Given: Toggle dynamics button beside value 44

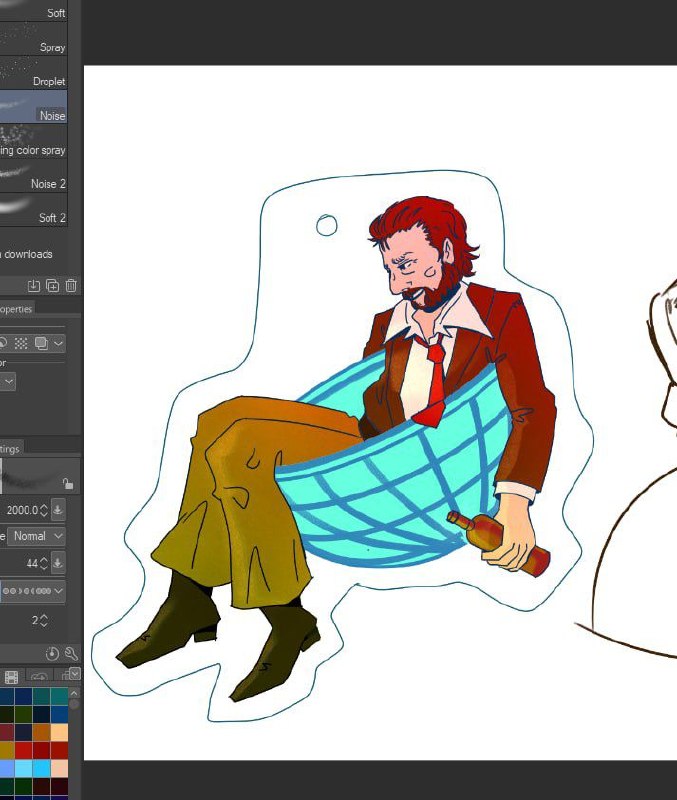Looking at the screenshot, I should point(58,563).
